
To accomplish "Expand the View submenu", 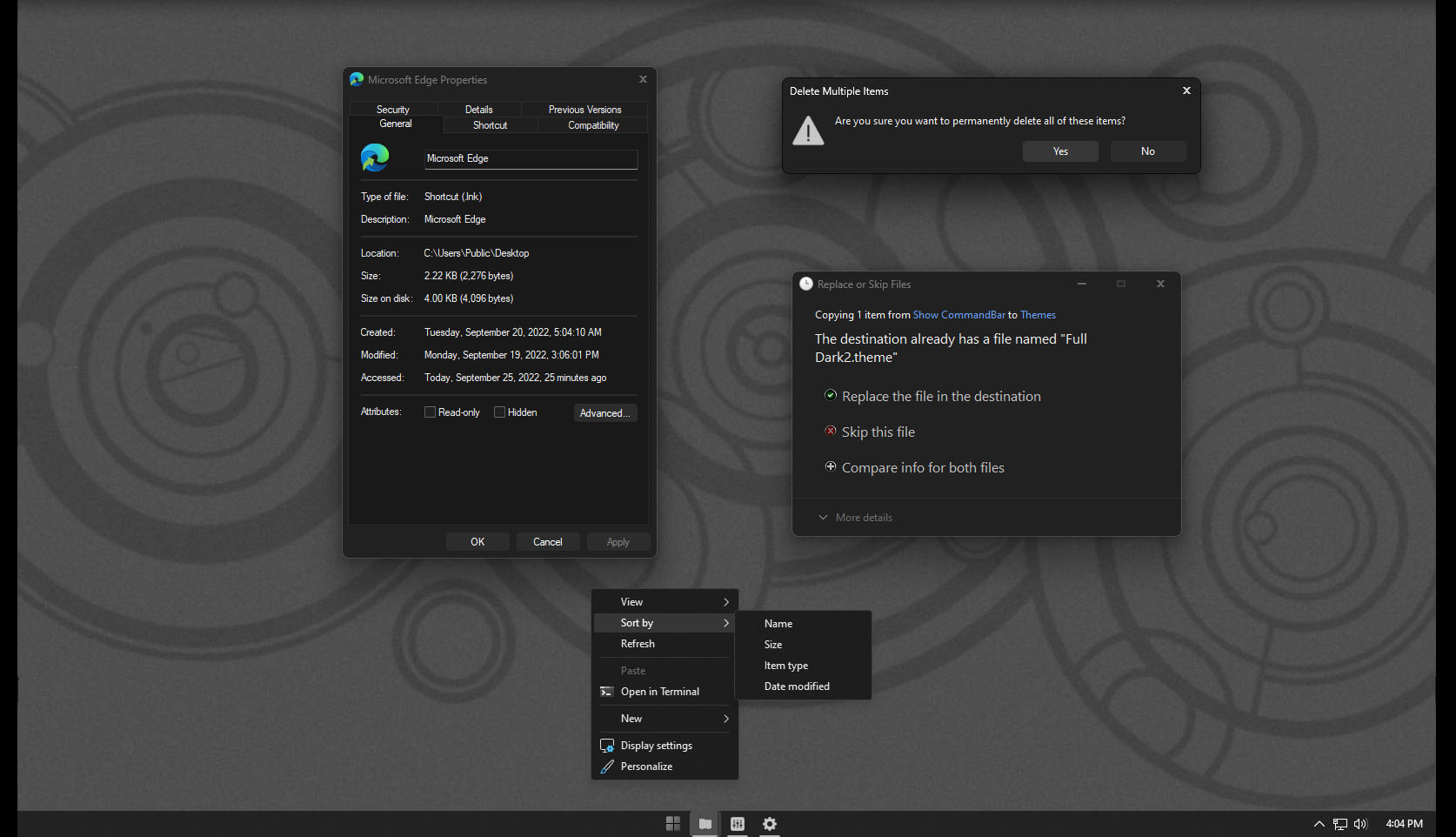I will [x=665, y=601].
